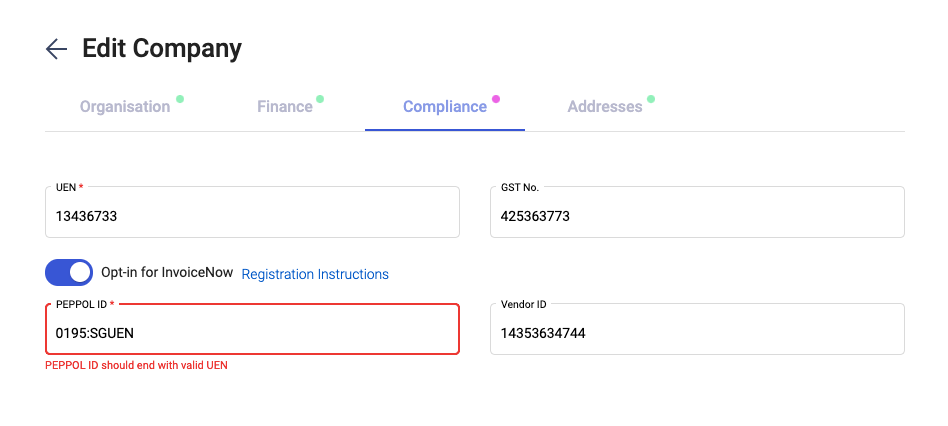Image resolution: width=948 pixels, height=426 pixels.
Task: Click the Edit Company heading
Action: click(162, 48)
